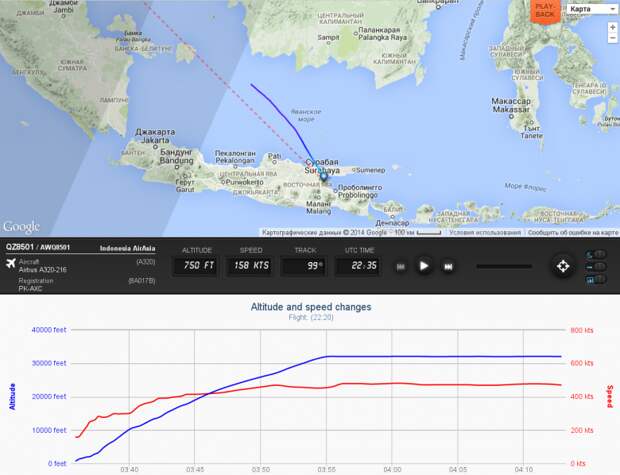Click the 04:10 time axis label

(x=524, y=469)
